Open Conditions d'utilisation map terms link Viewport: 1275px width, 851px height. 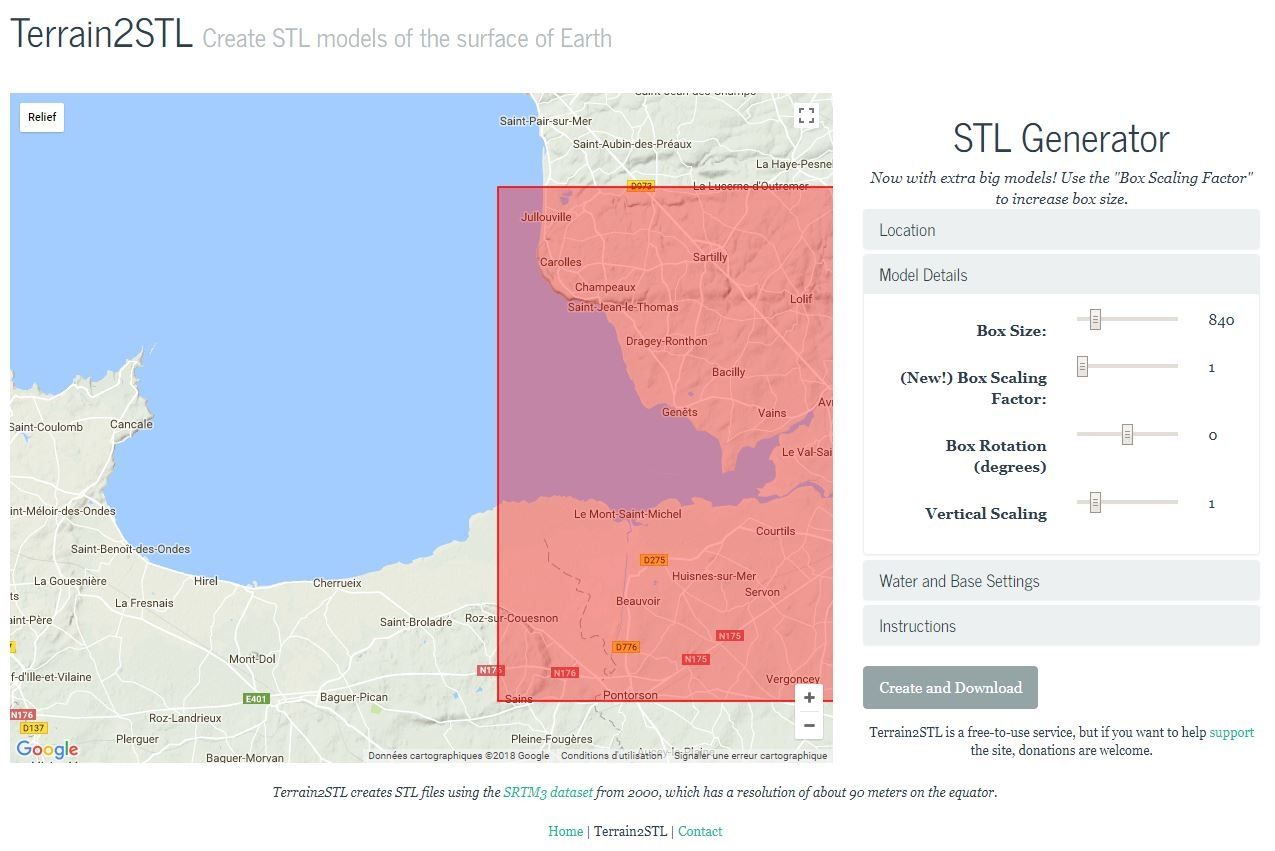611,756
